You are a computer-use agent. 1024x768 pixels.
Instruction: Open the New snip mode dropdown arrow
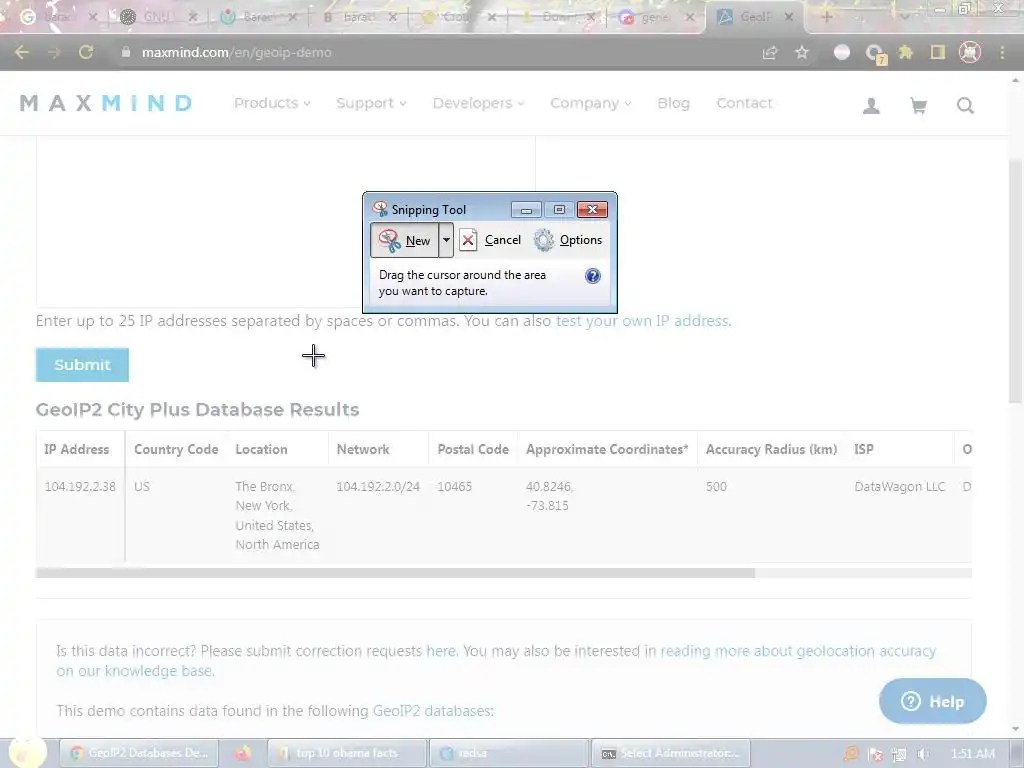446,240
